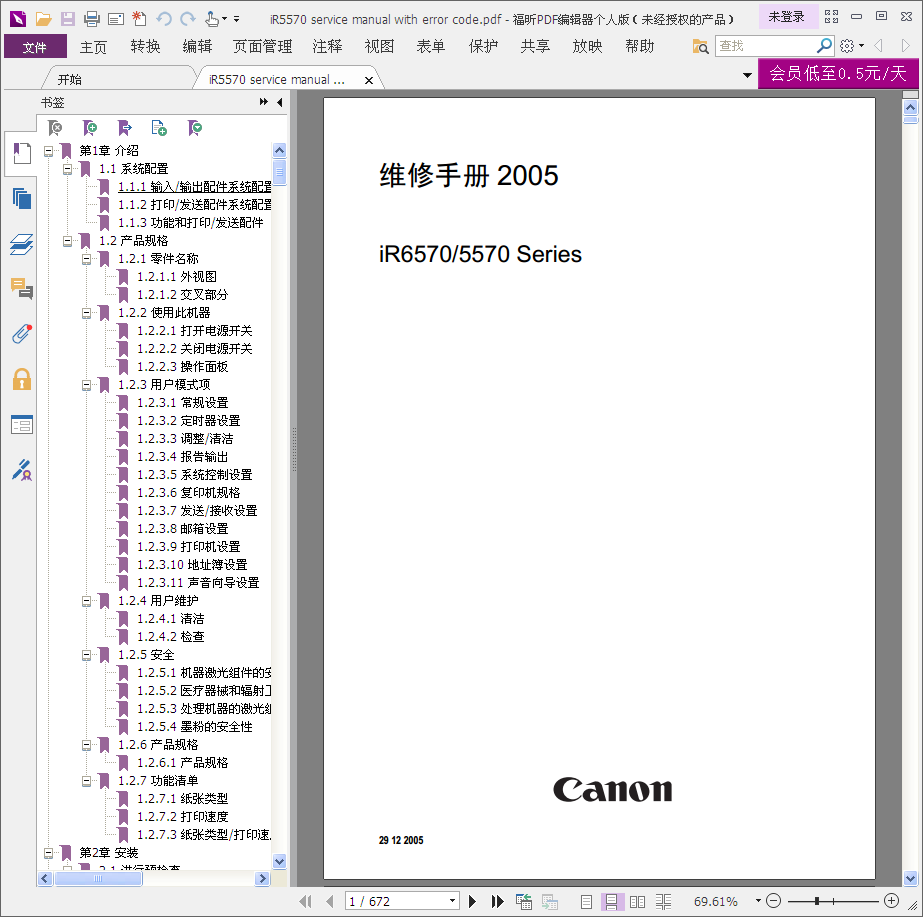
Task: Collapse the 第1章 介绍 bookmark node
Action: tap(48, 151)
